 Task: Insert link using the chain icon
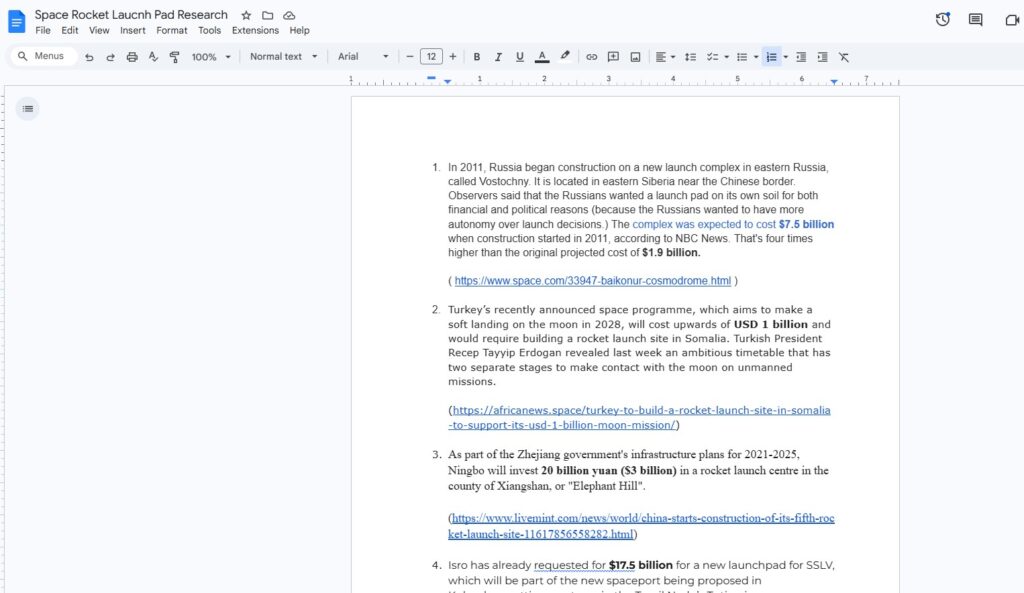[x=592, y=57]
